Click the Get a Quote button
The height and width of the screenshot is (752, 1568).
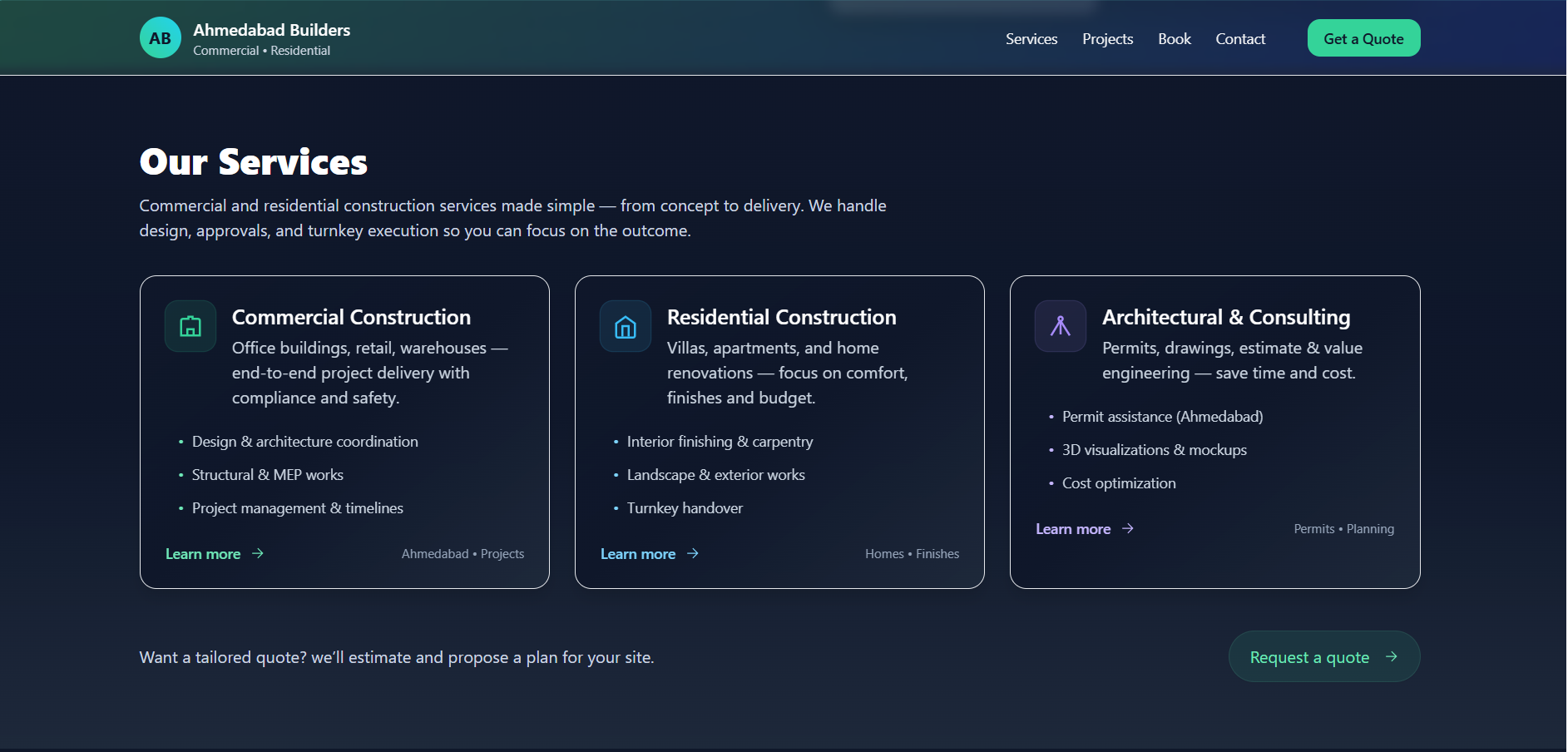[1363, 37]
